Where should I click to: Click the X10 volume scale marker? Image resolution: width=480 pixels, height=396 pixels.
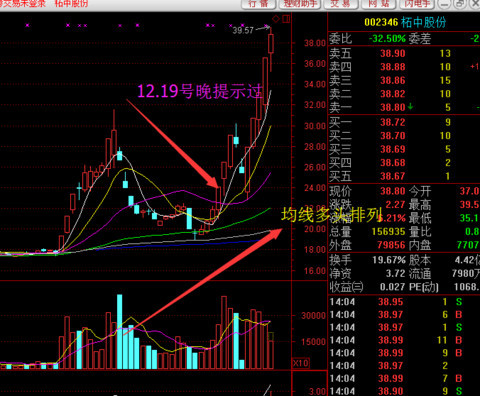click(x=301, y=363)
